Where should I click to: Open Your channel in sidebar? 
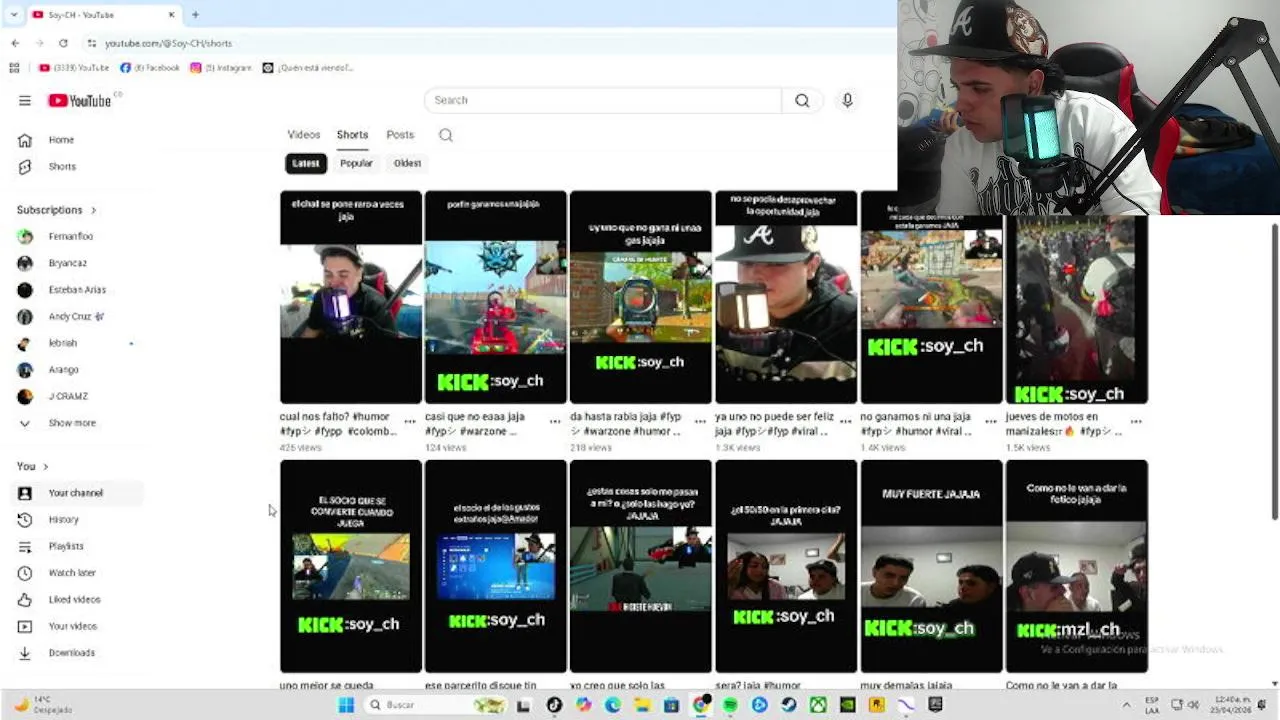pos(78,493)
